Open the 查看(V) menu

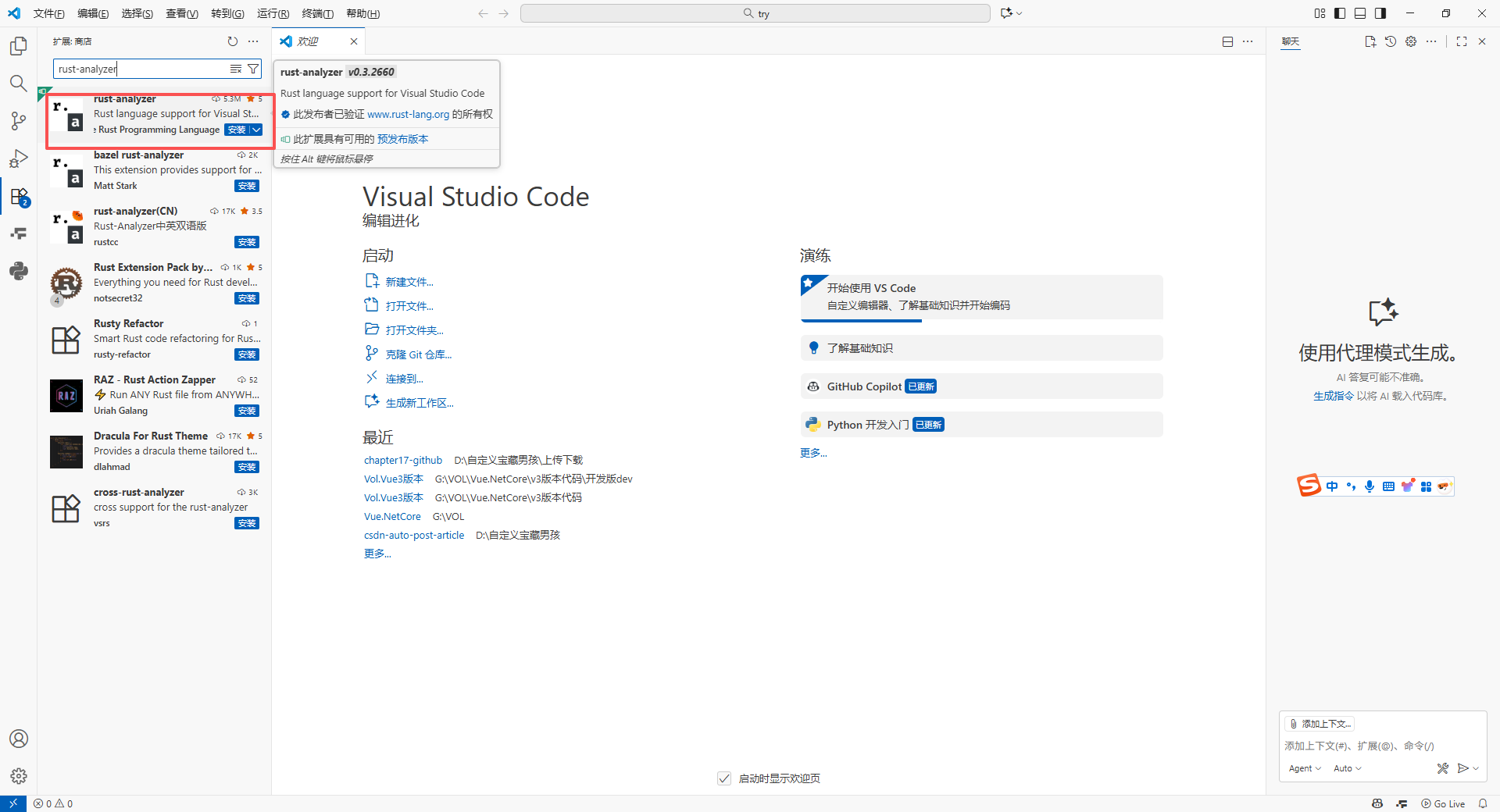pyautogui.click(x=182, y=13)
